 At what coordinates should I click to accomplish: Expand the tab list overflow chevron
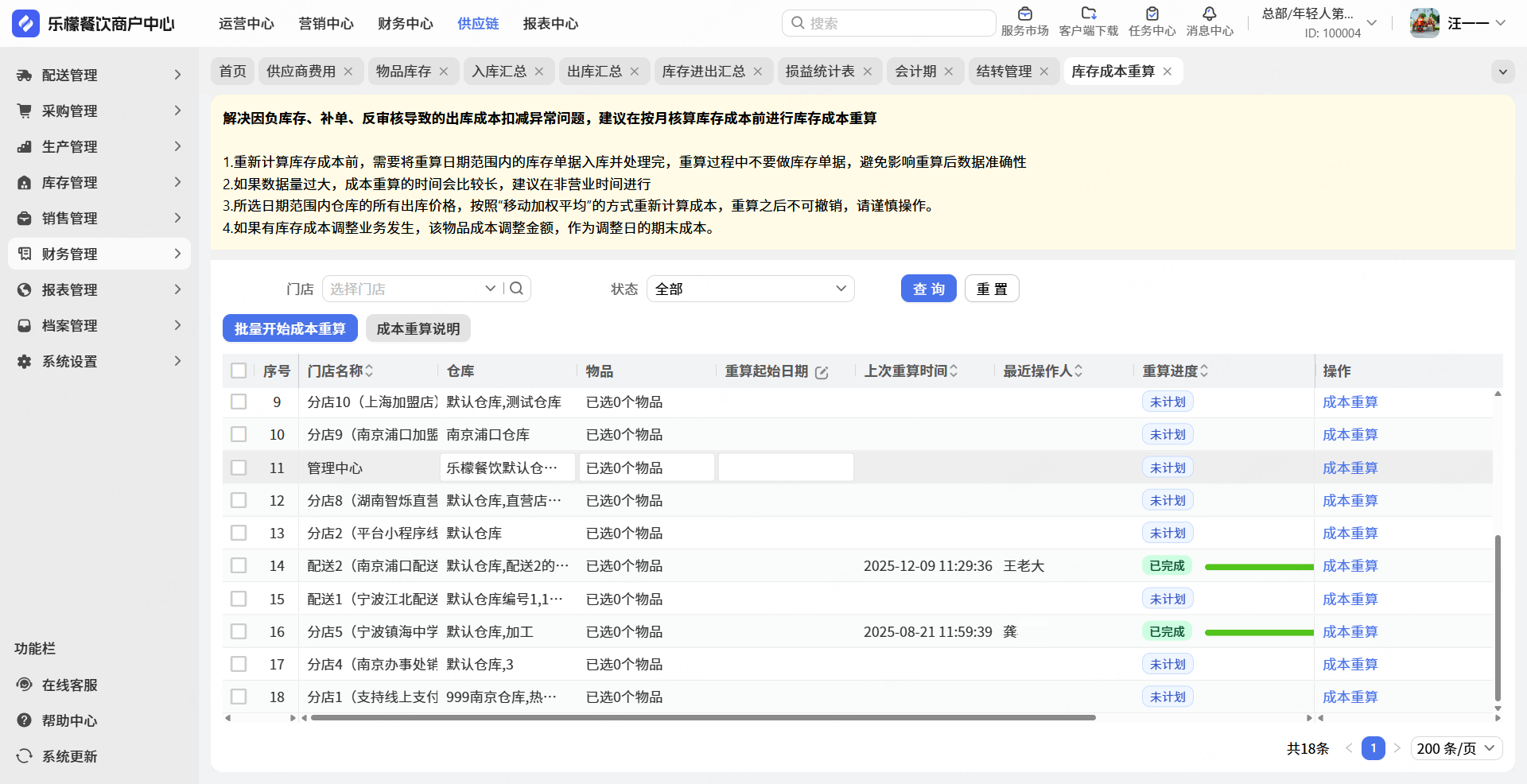pos(1502,72)
